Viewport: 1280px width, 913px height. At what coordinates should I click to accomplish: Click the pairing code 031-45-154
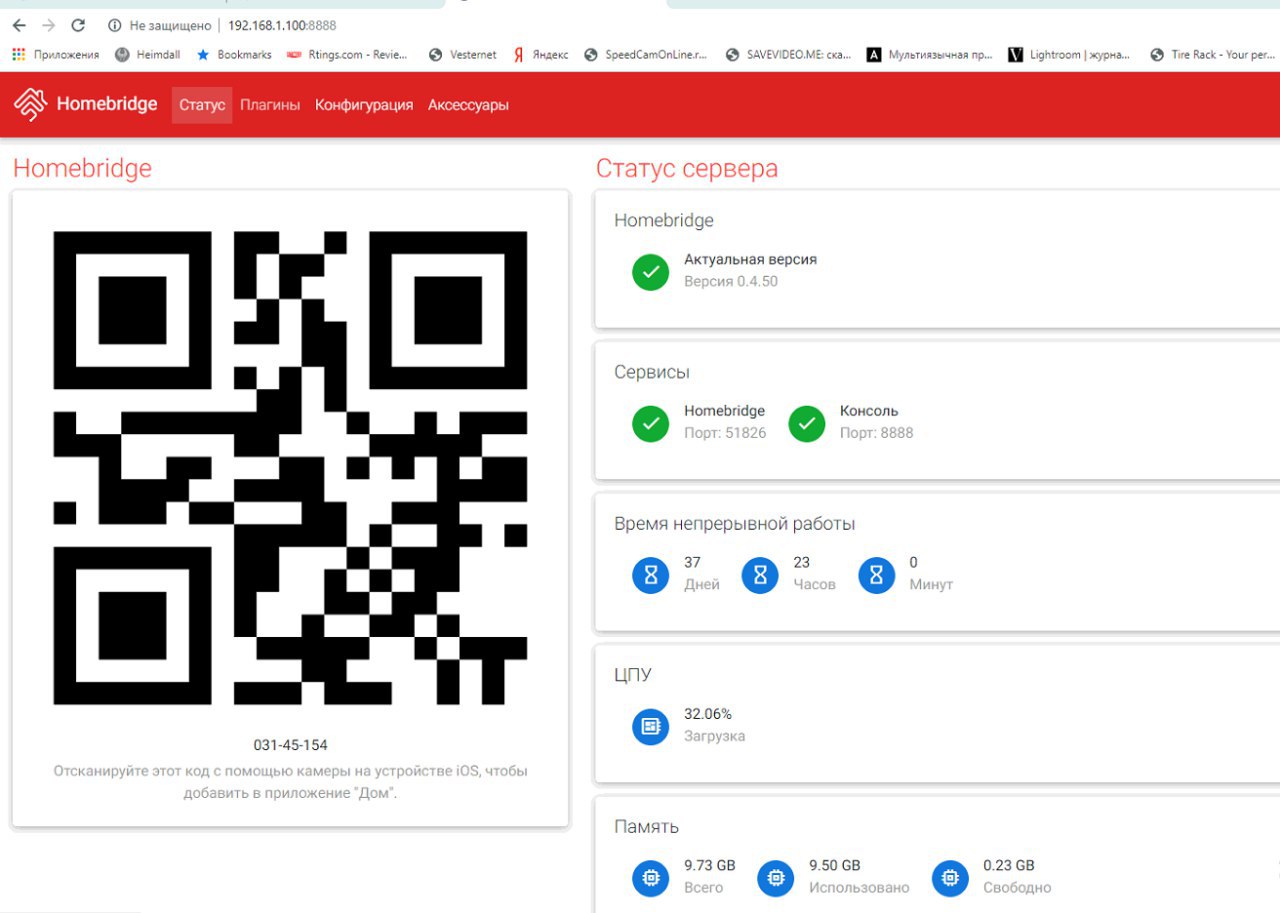290,745
